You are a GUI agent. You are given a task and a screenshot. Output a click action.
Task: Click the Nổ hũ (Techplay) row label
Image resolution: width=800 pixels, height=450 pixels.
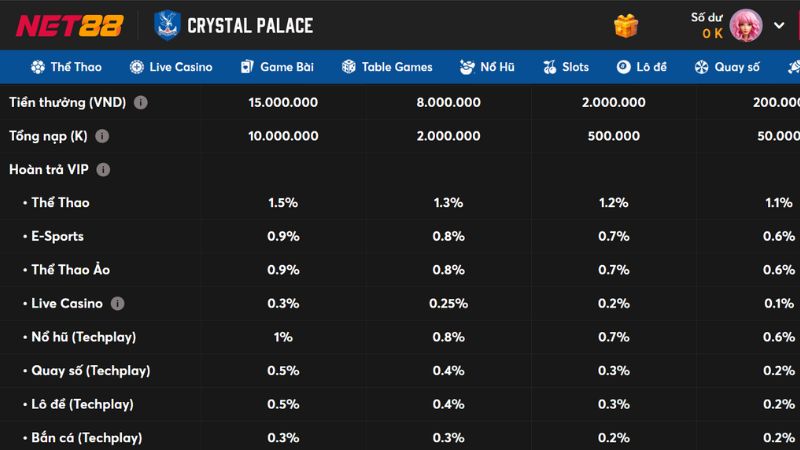click(83, 337)
